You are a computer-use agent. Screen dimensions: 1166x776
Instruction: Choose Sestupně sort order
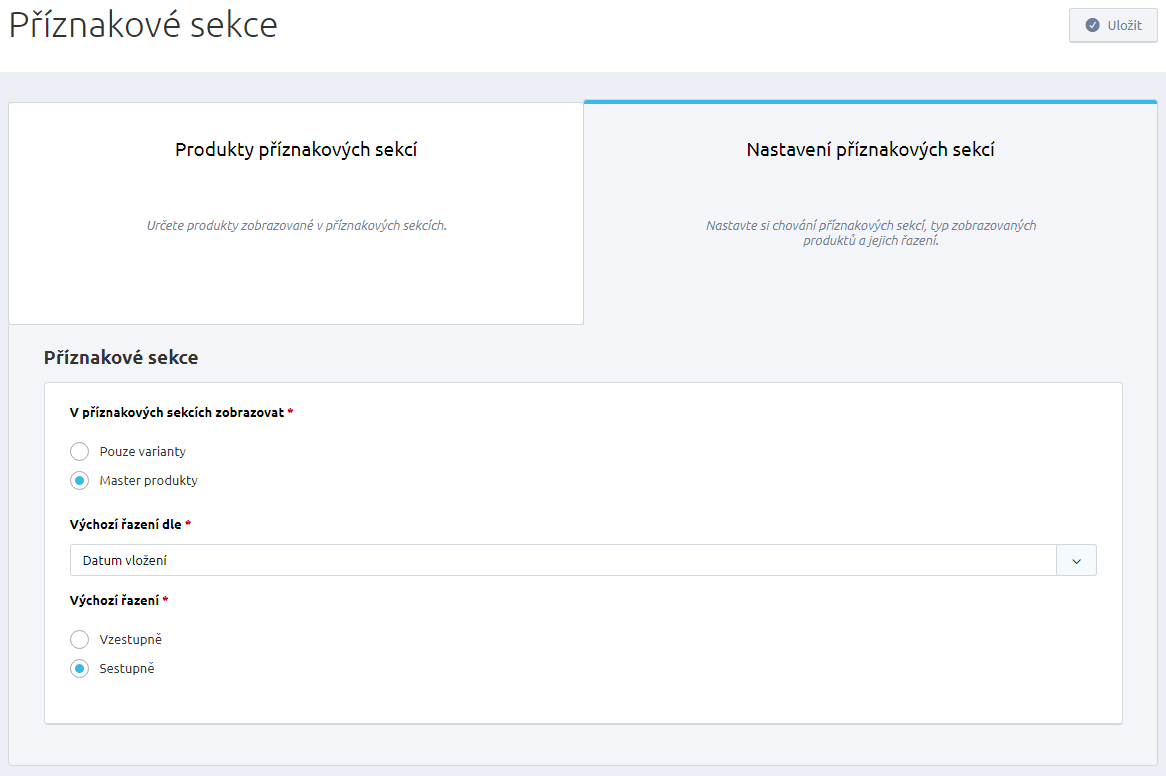pyautogui.click(x=80, y=668)
